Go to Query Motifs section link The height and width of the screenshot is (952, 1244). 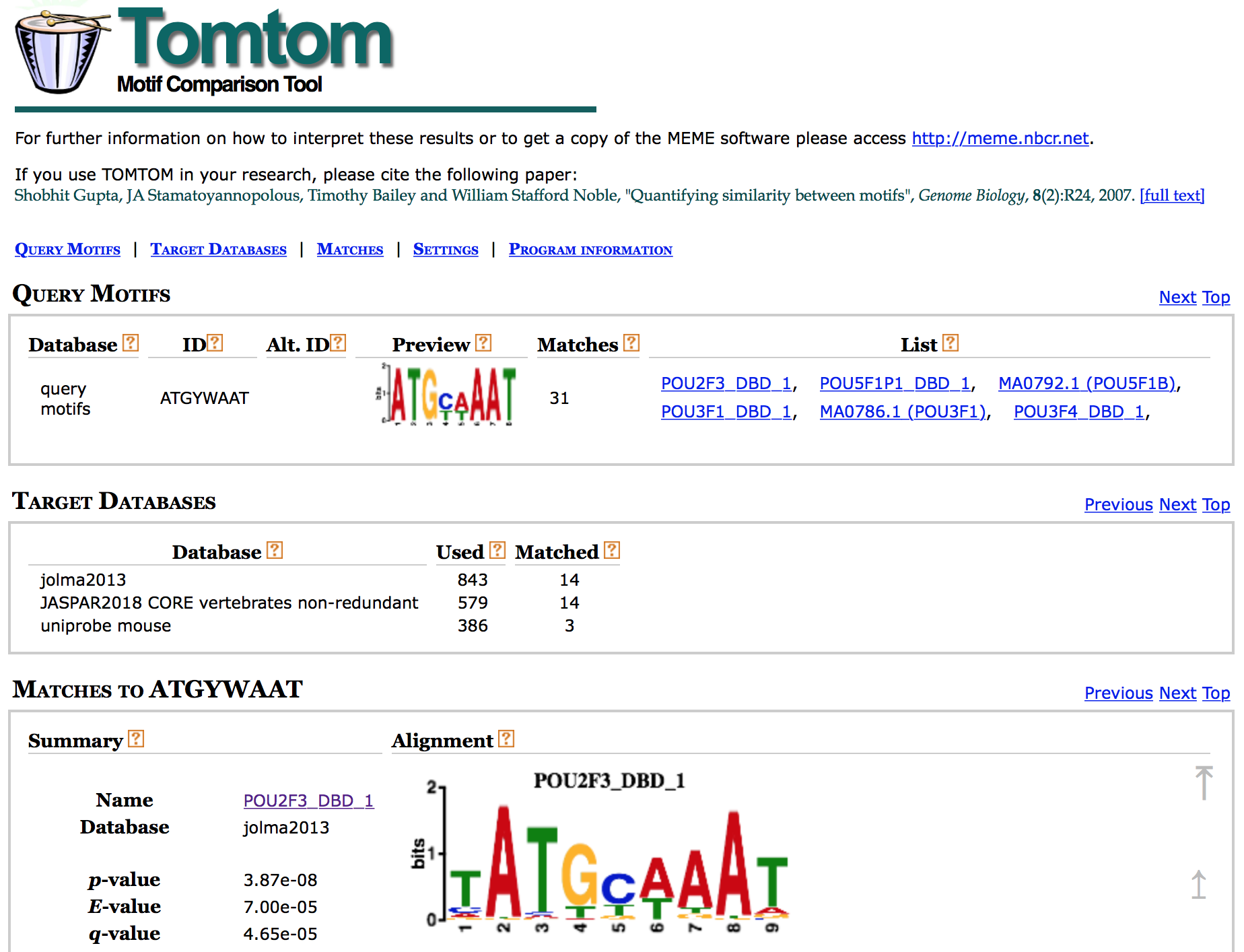click(x=67, y=249)
